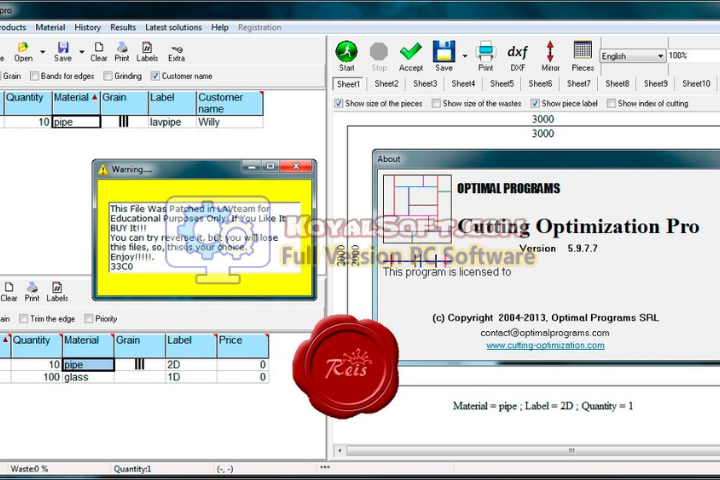Click the printer icon in right toolbar
This screenshot has width=720, height=480.
(485, 51)
